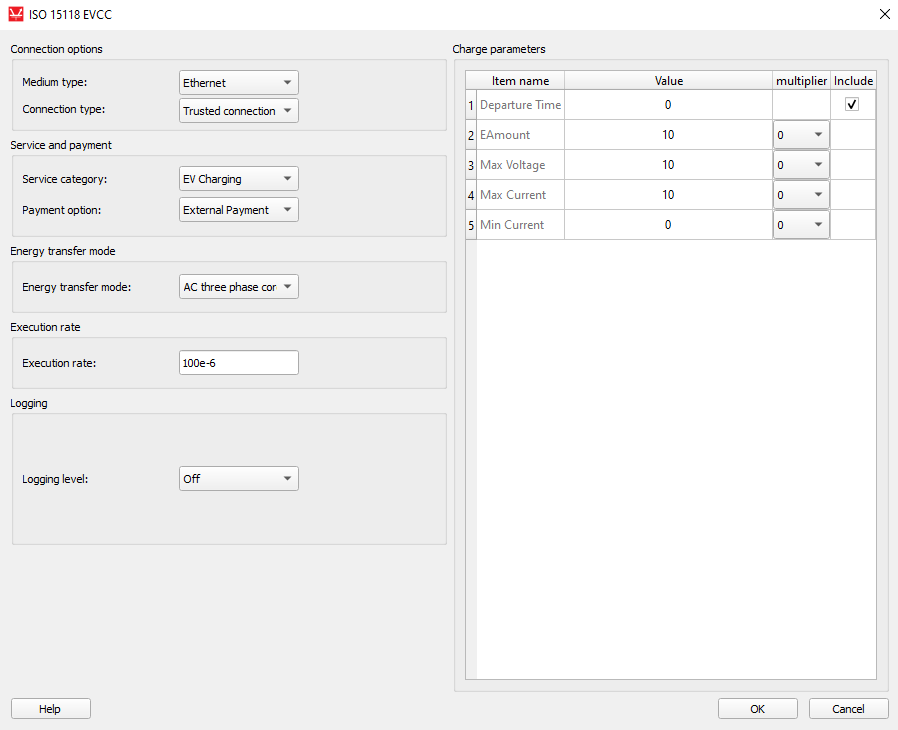The height and width of the screenshot is (730, 898).
Task: Open the Logging level dropdown
Action: tap(239, 478)
